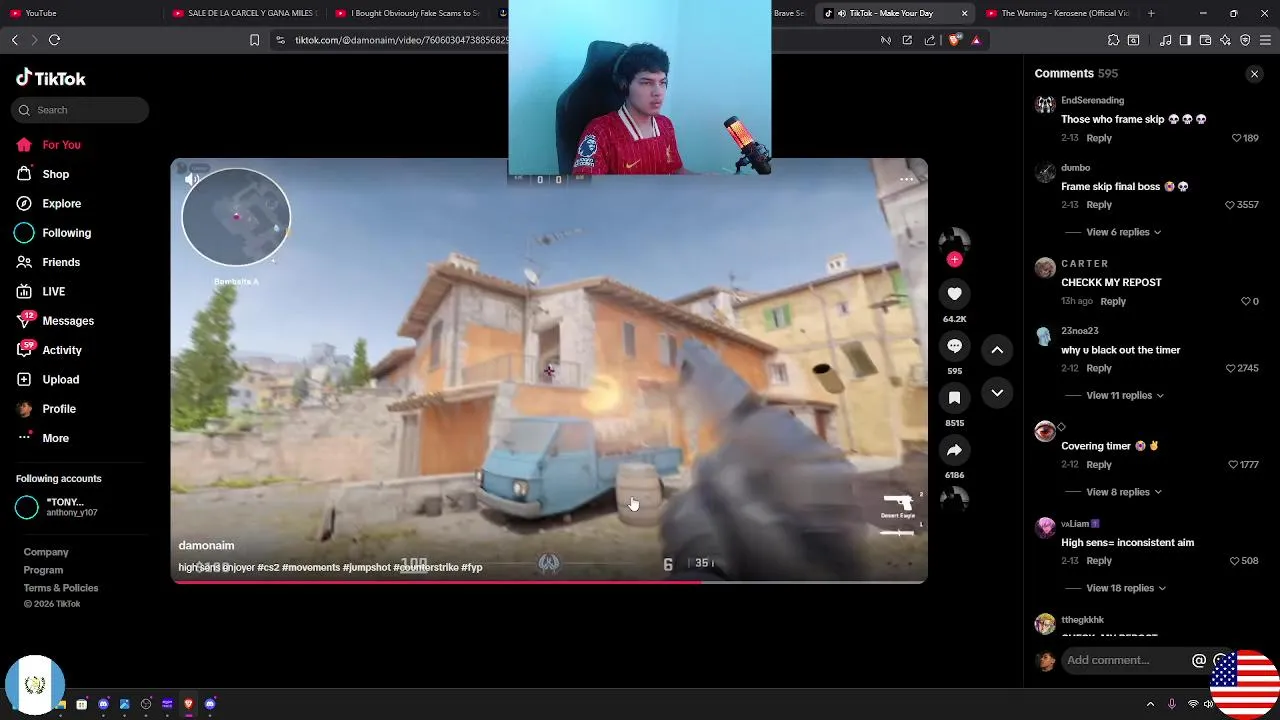Click the comments bubble icon showing 595
1280x720 pixels.
click(954, 346)
